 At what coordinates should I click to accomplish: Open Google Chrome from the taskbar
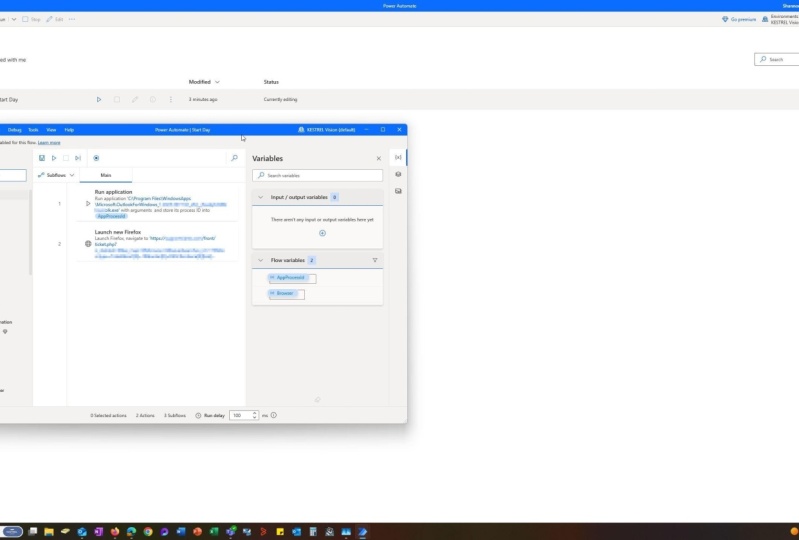tap(148, 532)
